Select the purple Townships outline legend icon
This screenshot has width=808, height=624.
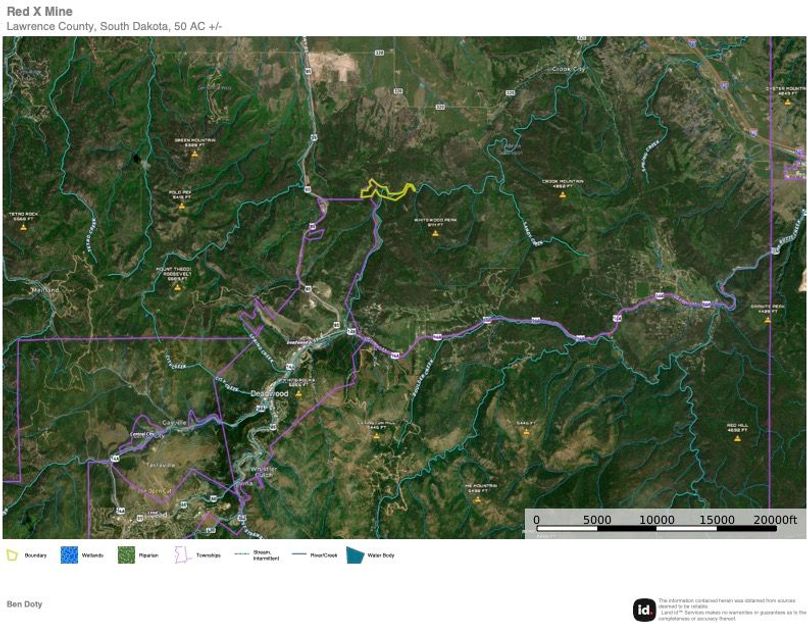pyautogui.click(x=183, y=555)
